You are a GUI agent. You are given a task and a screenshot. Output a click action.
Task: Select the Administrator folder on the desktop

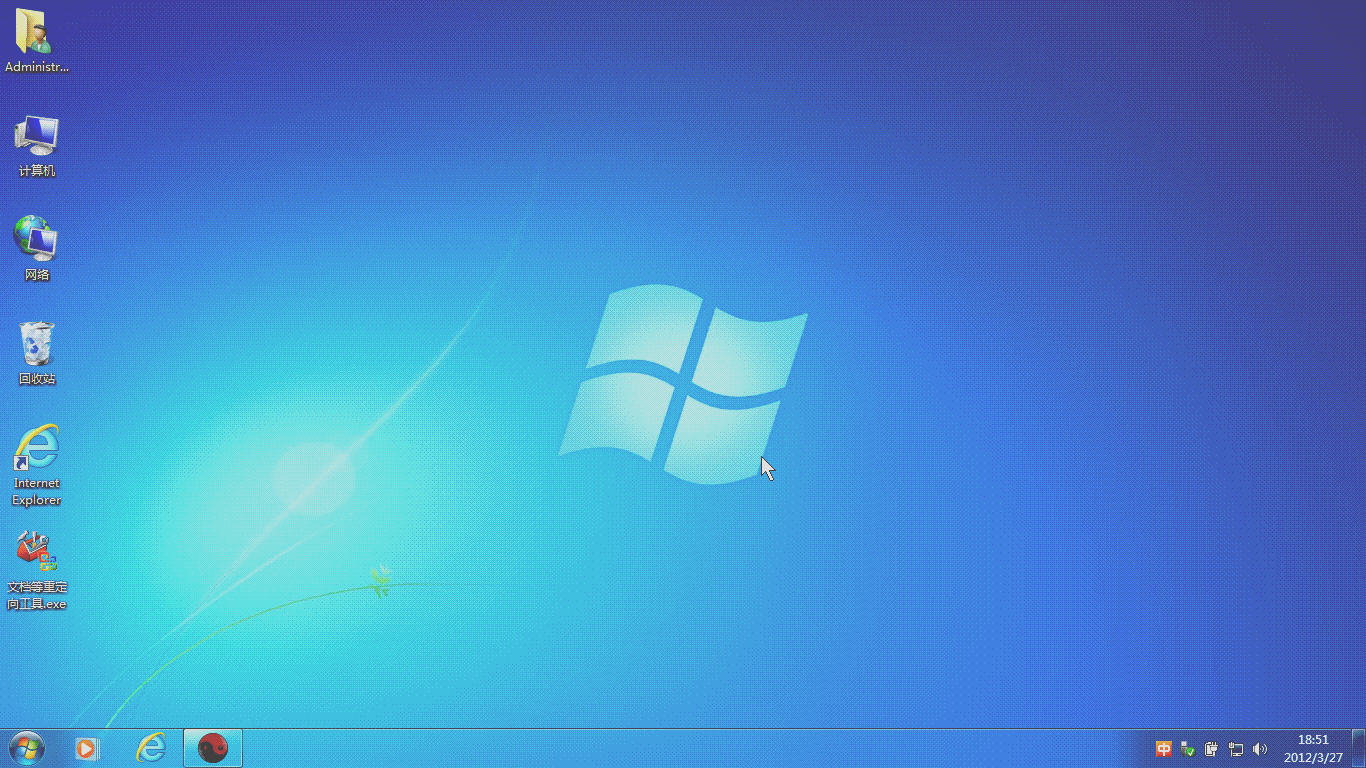pos(37,33)
